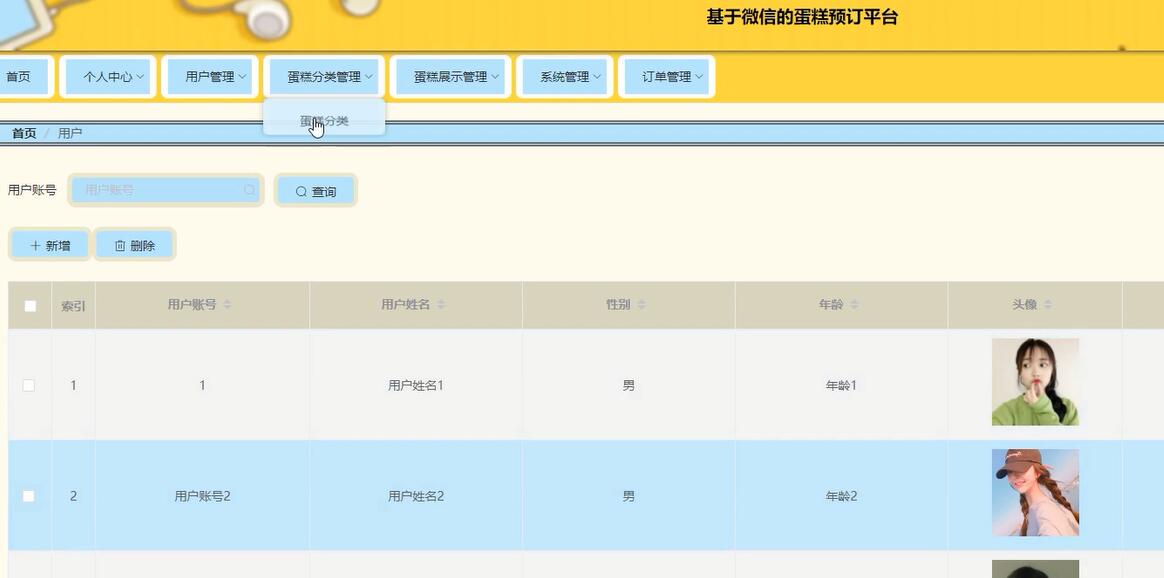The width and height of the screenshot is (1164, 578).
Task: Click 男 in the 用户姓名1 row
Action: (x=628, y=385)
